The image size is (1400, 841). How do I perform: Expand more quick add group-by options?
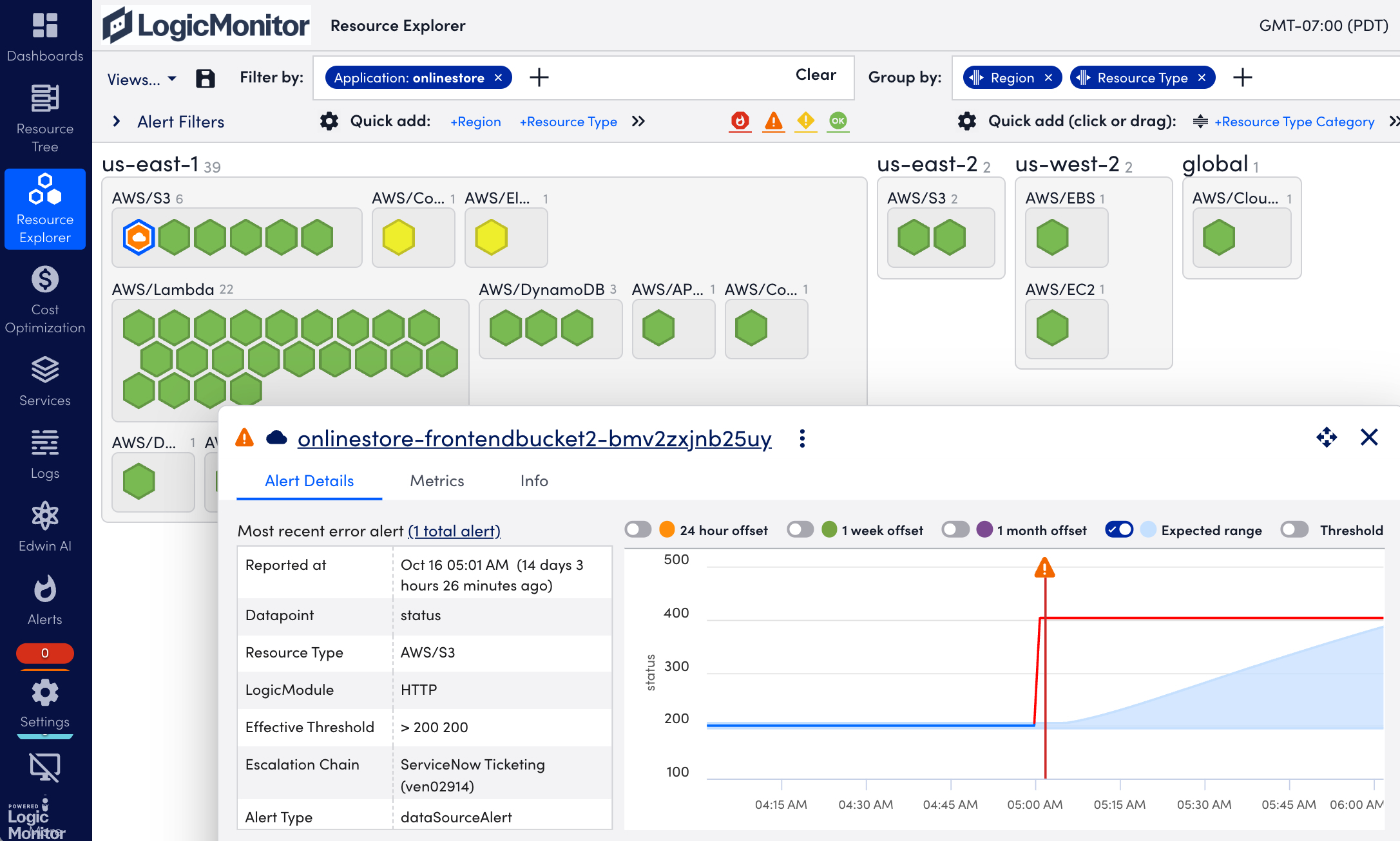(1394, 121)
